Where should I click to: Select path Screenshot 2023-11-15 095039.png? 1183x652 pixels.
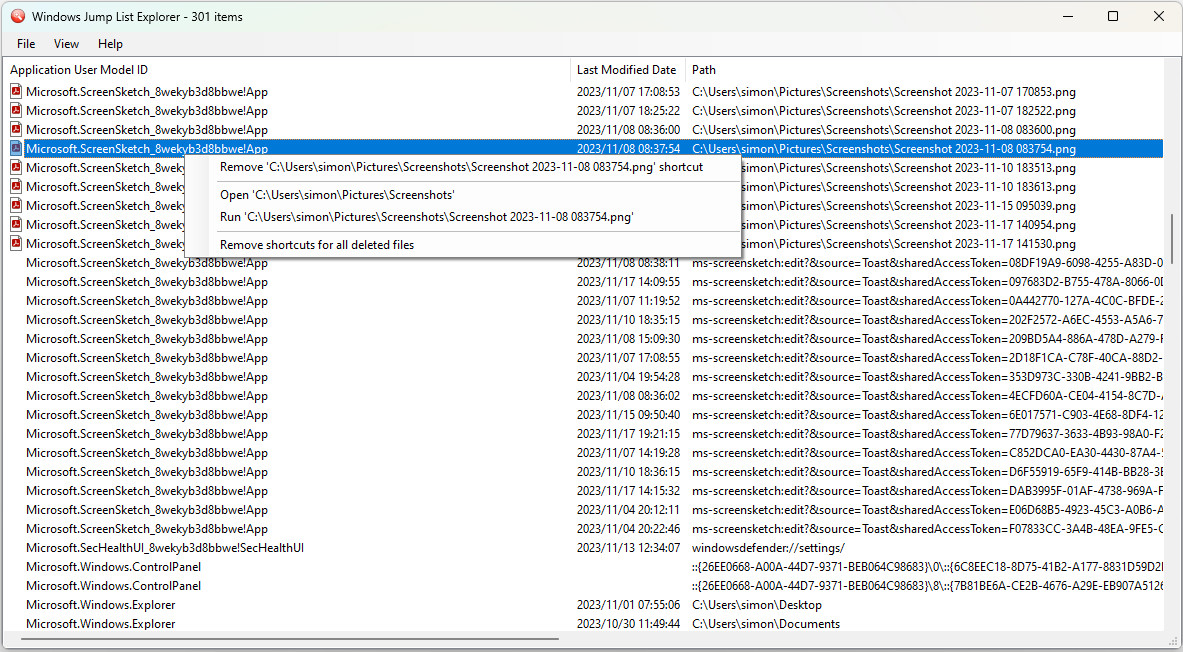point(908,205)
